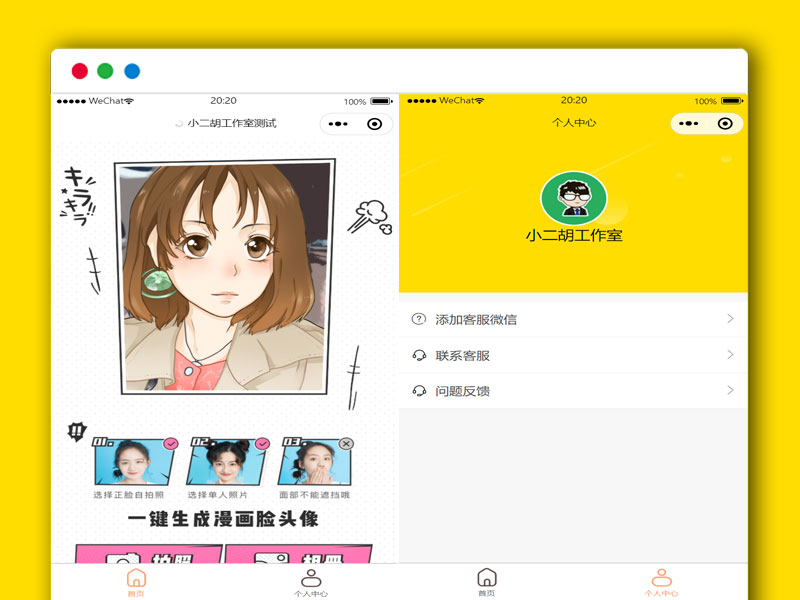Switch to the 个人中心 tab on the left panel
The image size is (800, 600).
(x=313, y=578)
